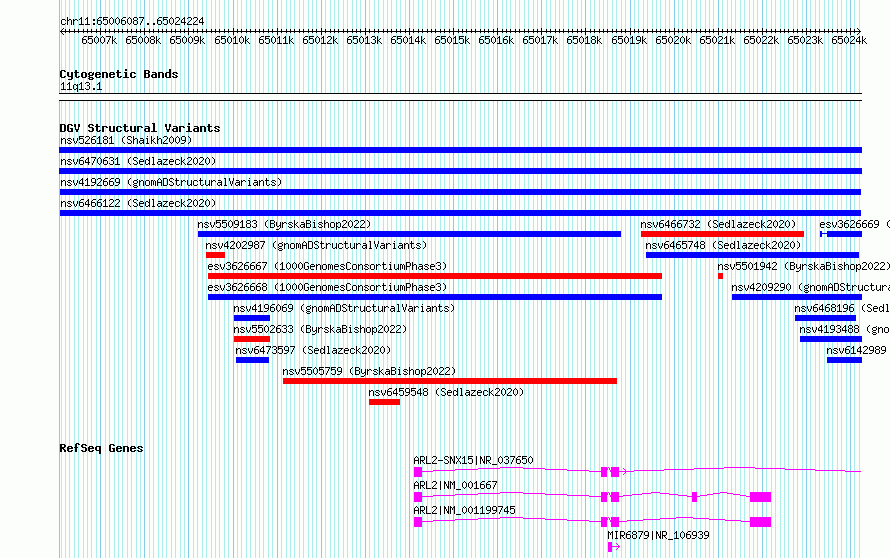Click the nsv6466122 (Sedlazeck2020) variant bar

pos(460,213)
